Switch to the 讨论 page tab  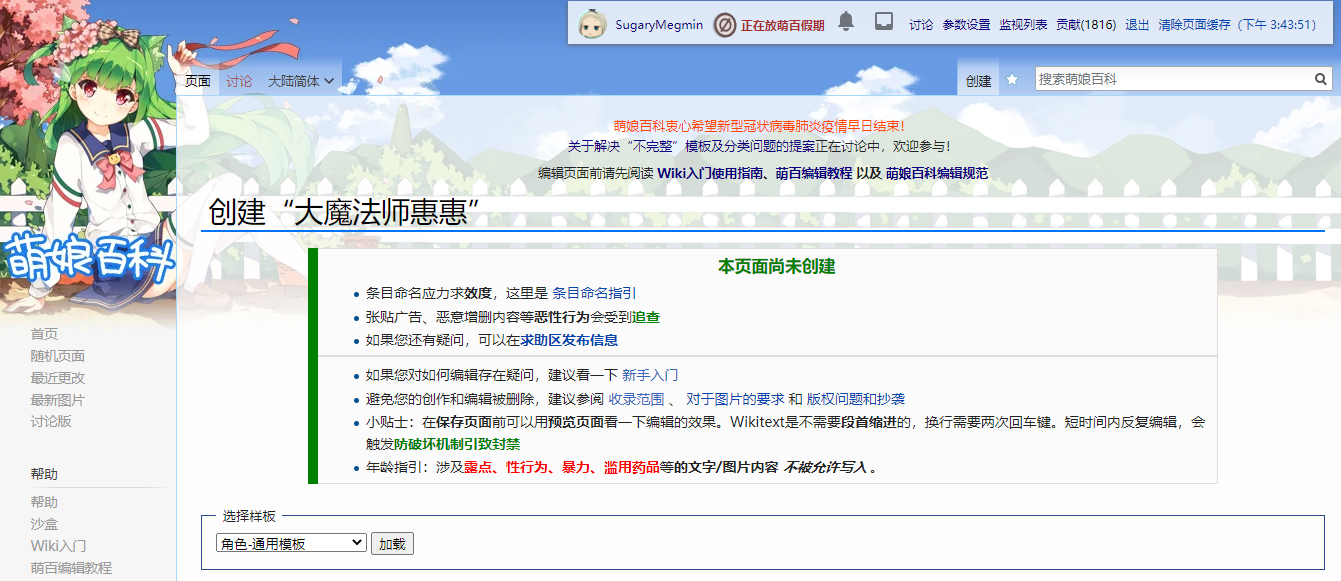239,81
